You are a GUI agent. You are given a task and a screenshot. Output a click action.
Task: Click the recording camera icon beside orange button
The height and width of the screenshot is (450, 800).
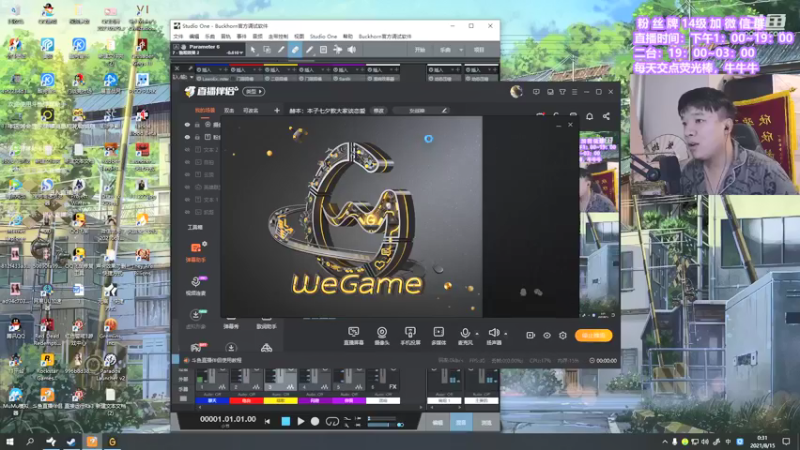531,335
